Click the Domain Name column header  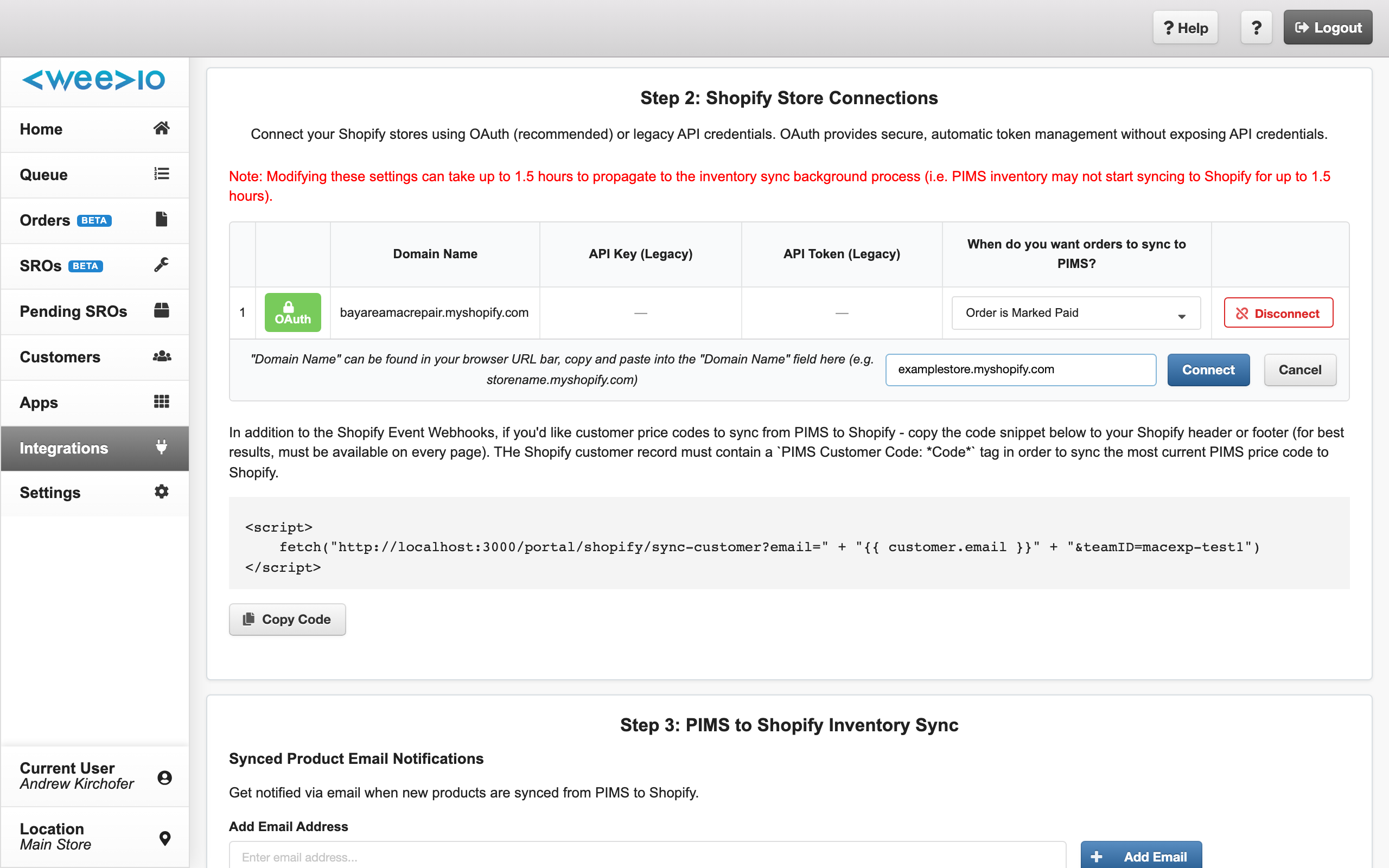435,254
